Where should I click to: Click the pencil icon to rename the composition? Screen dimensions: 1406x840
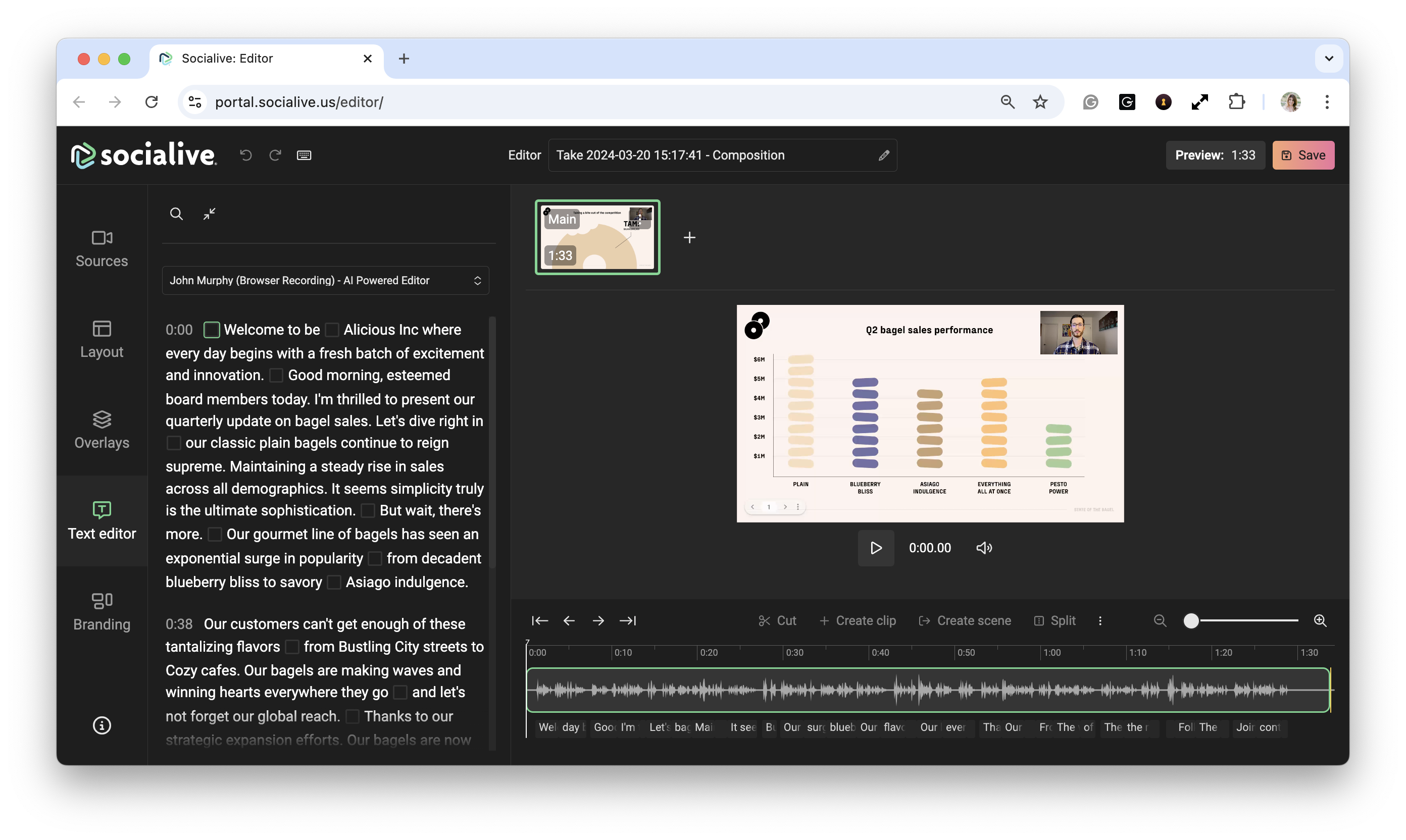coord(883,155)
